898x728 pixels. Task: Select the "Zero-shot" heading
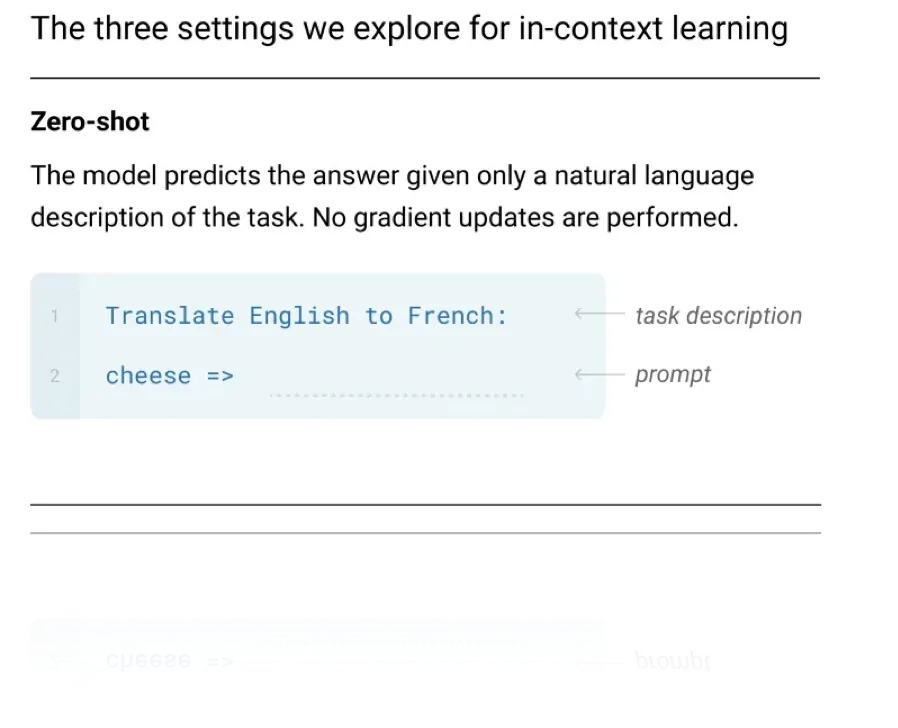click(x=90, y=122)
